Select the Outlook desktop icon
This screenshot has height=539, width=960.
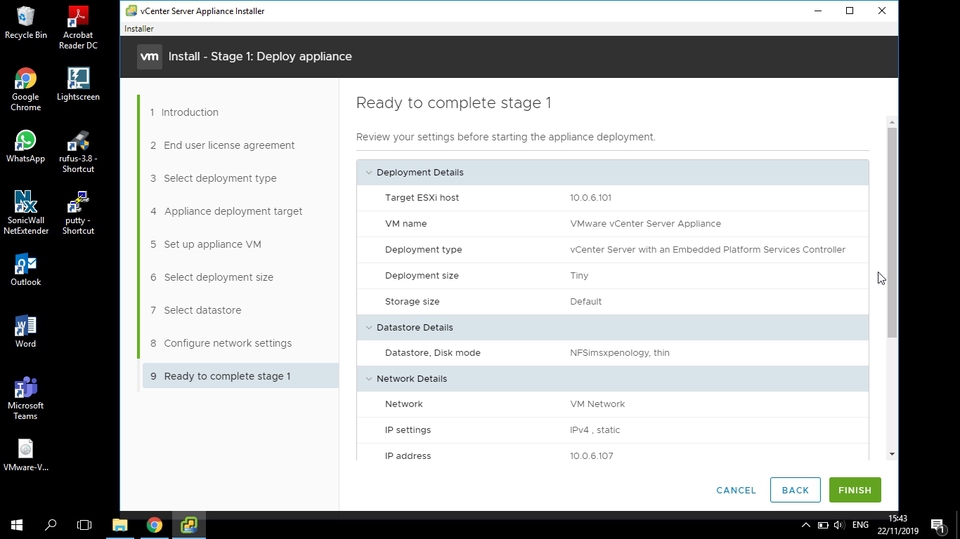[26, 270]
